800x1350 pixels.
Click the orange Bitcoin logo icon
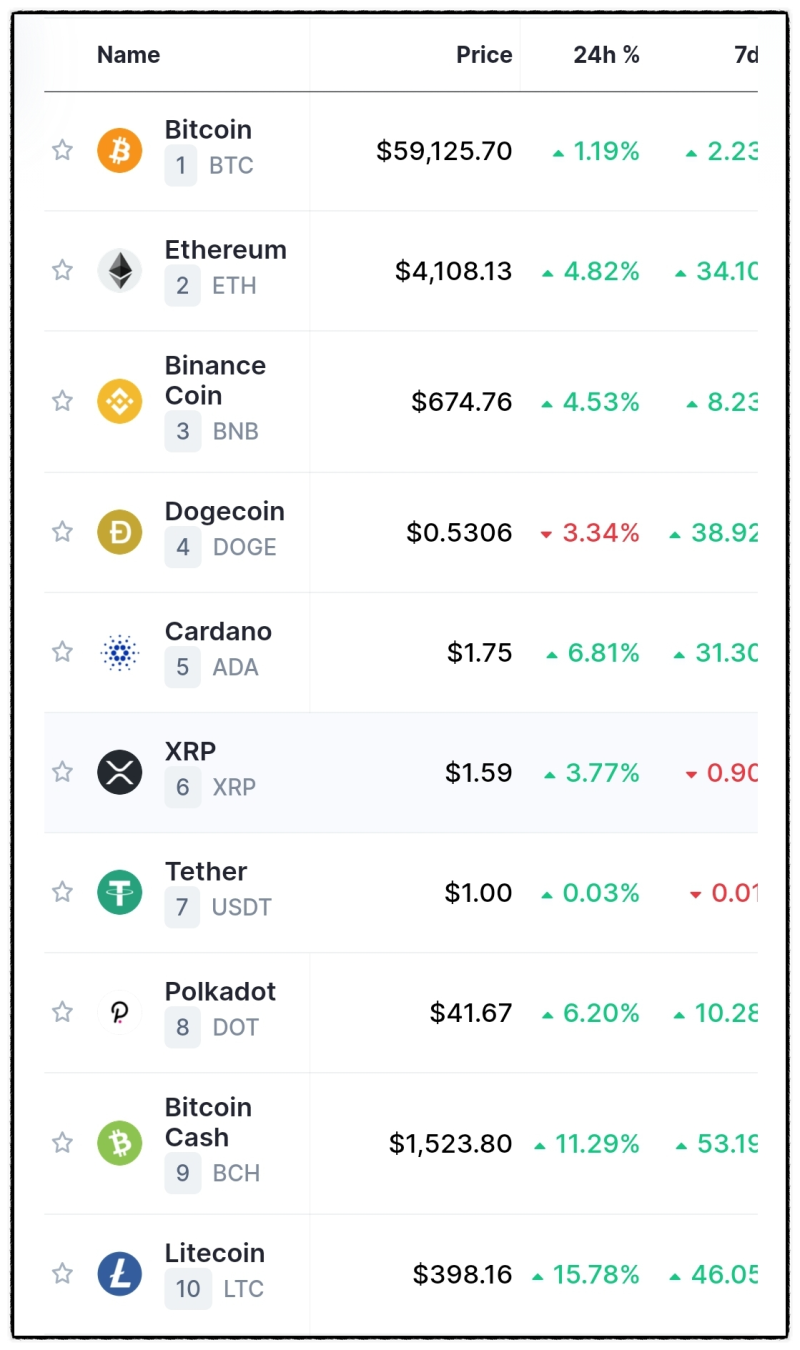(x=120, y=151)
